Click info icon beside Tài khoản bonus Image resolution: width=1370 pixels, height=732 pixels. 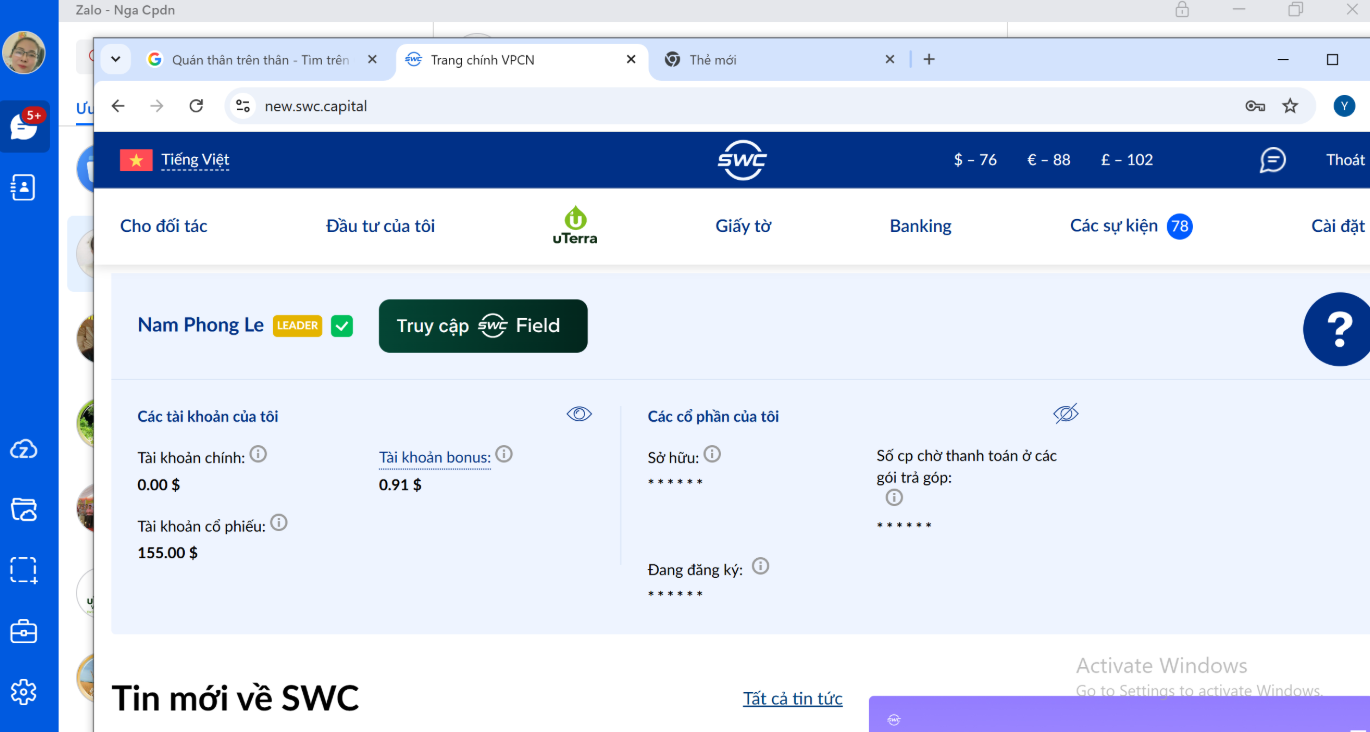[504, 454]
